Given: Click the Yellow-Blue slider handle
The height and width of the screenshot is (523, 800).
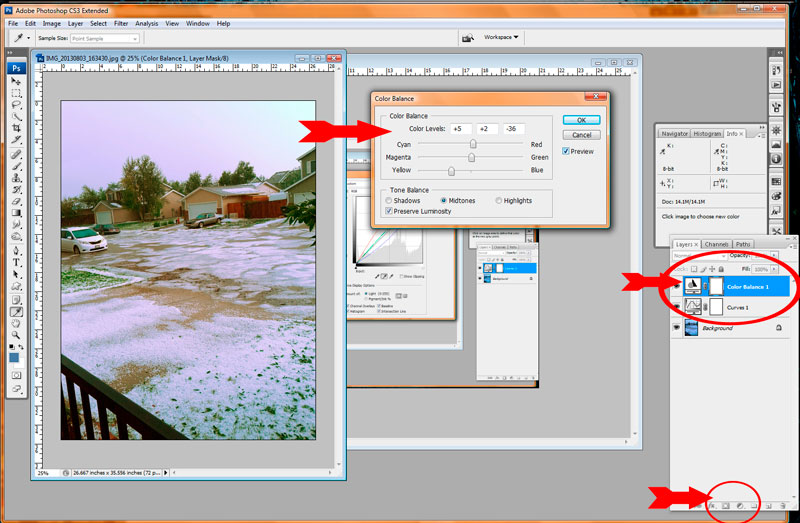Looking at the screenshot, I should coord(451,170).
